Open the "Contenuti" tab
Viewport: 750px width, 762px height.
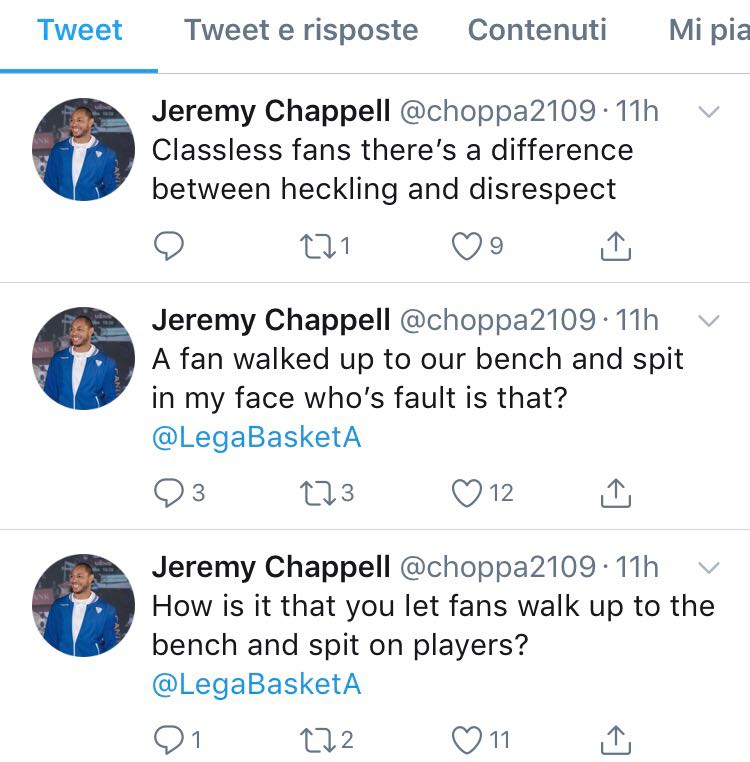(x=537, y=30)
